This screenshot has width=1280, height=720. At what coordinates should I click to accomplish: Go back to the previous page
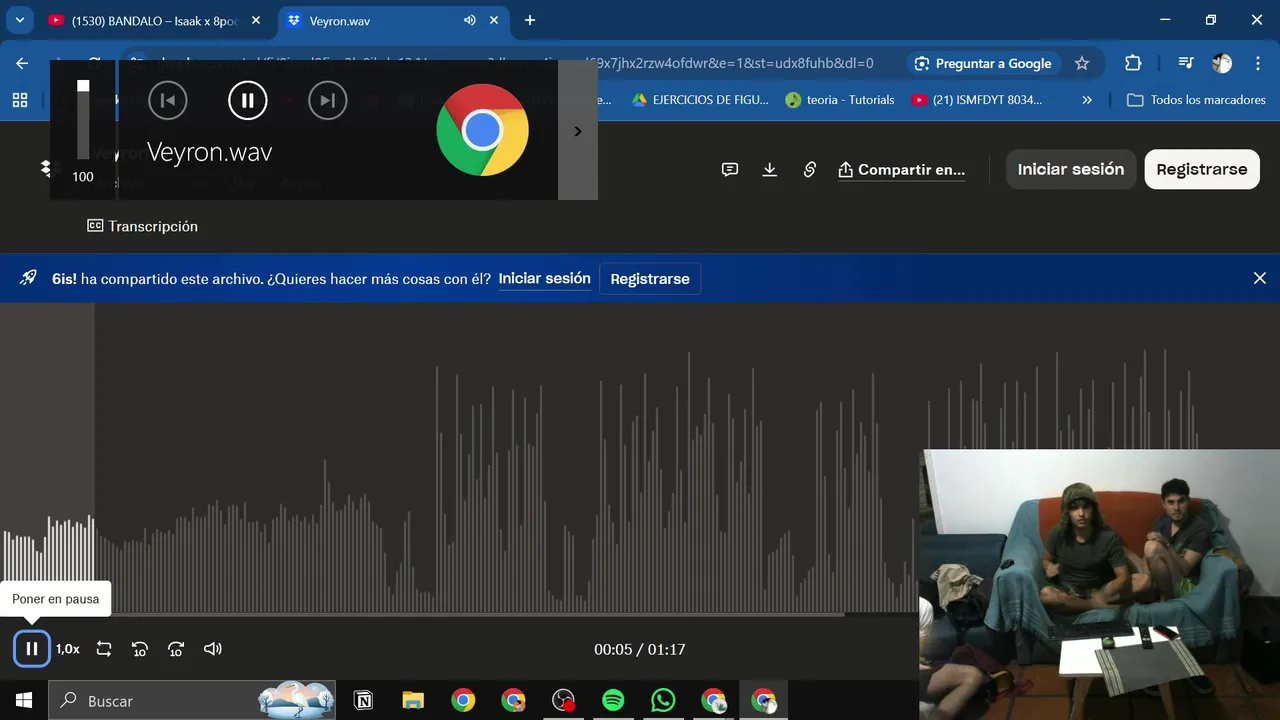(x=22, y=63)
